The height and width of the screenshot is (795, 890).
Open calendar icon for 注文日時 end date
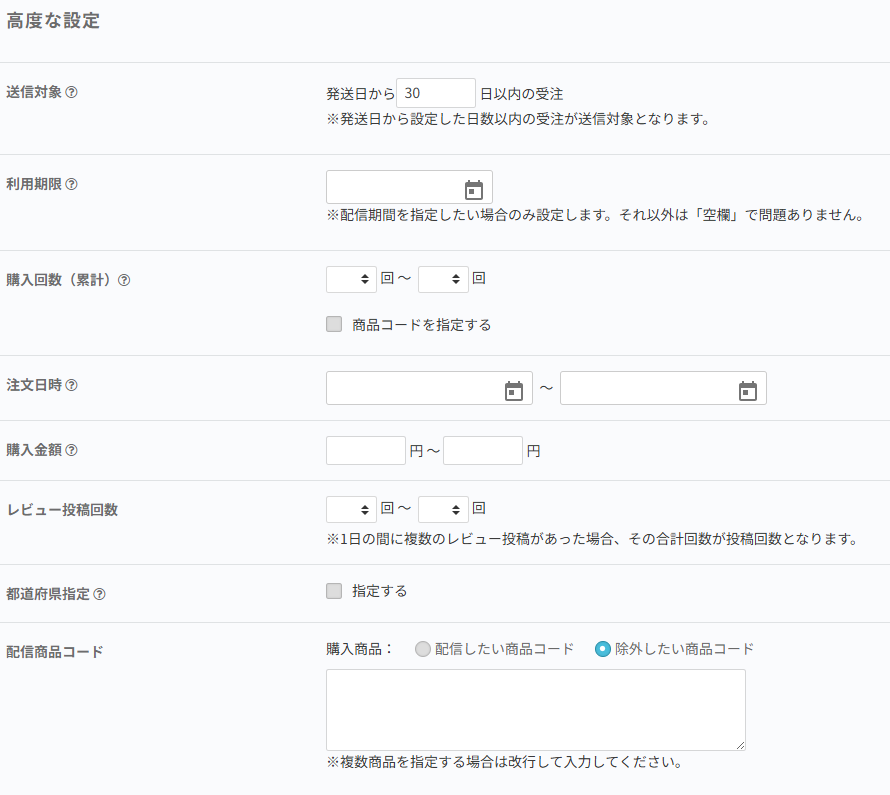tap(748, 391)
